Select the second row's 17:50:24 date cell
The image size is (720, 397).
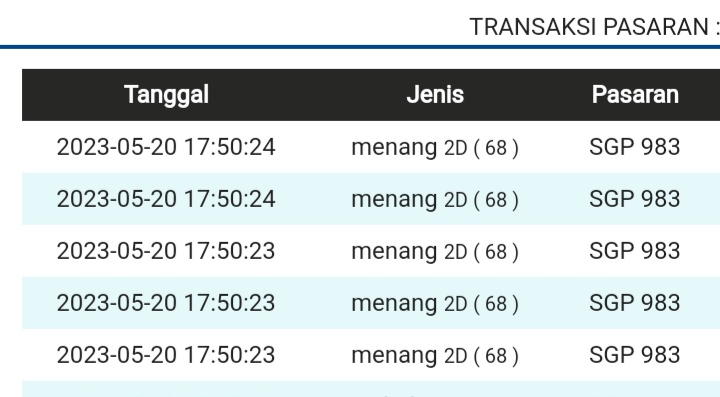[x=166, y=199]
